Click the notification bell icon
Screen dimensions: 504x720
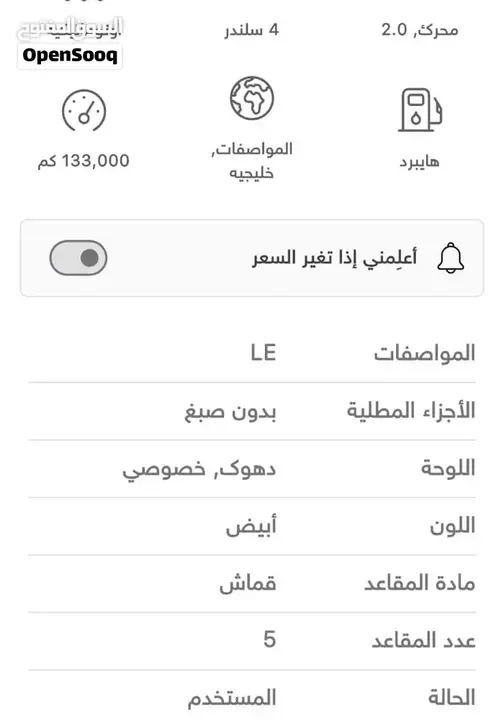450,258
